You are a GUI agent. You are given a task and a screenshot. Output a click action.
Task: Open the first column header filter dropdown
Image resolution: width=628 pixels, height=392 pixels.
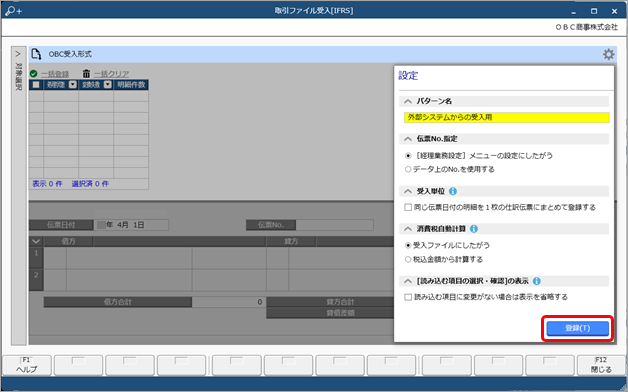(x=72, y=84)
